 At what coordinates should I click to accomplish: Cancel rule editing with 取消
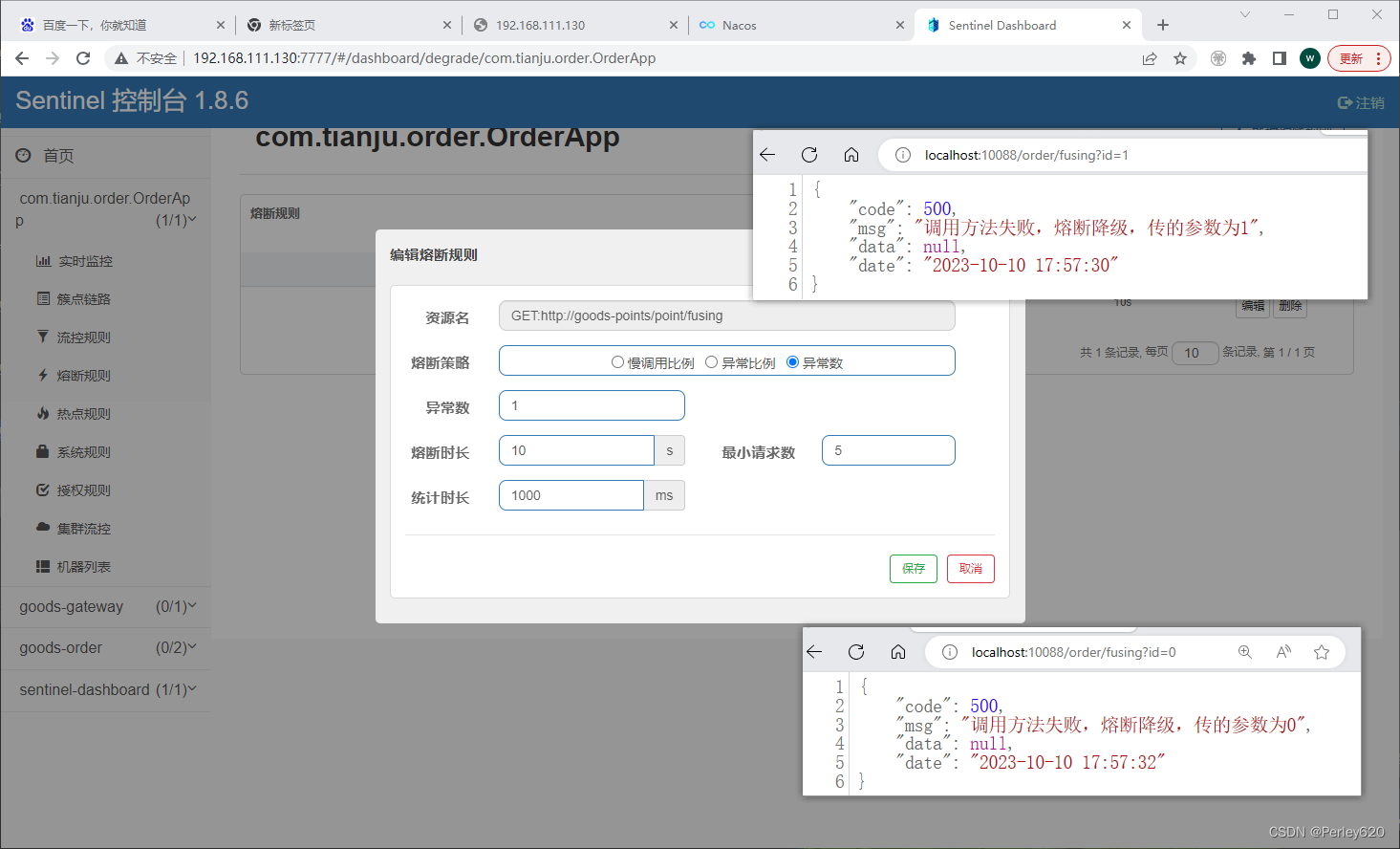971,569
